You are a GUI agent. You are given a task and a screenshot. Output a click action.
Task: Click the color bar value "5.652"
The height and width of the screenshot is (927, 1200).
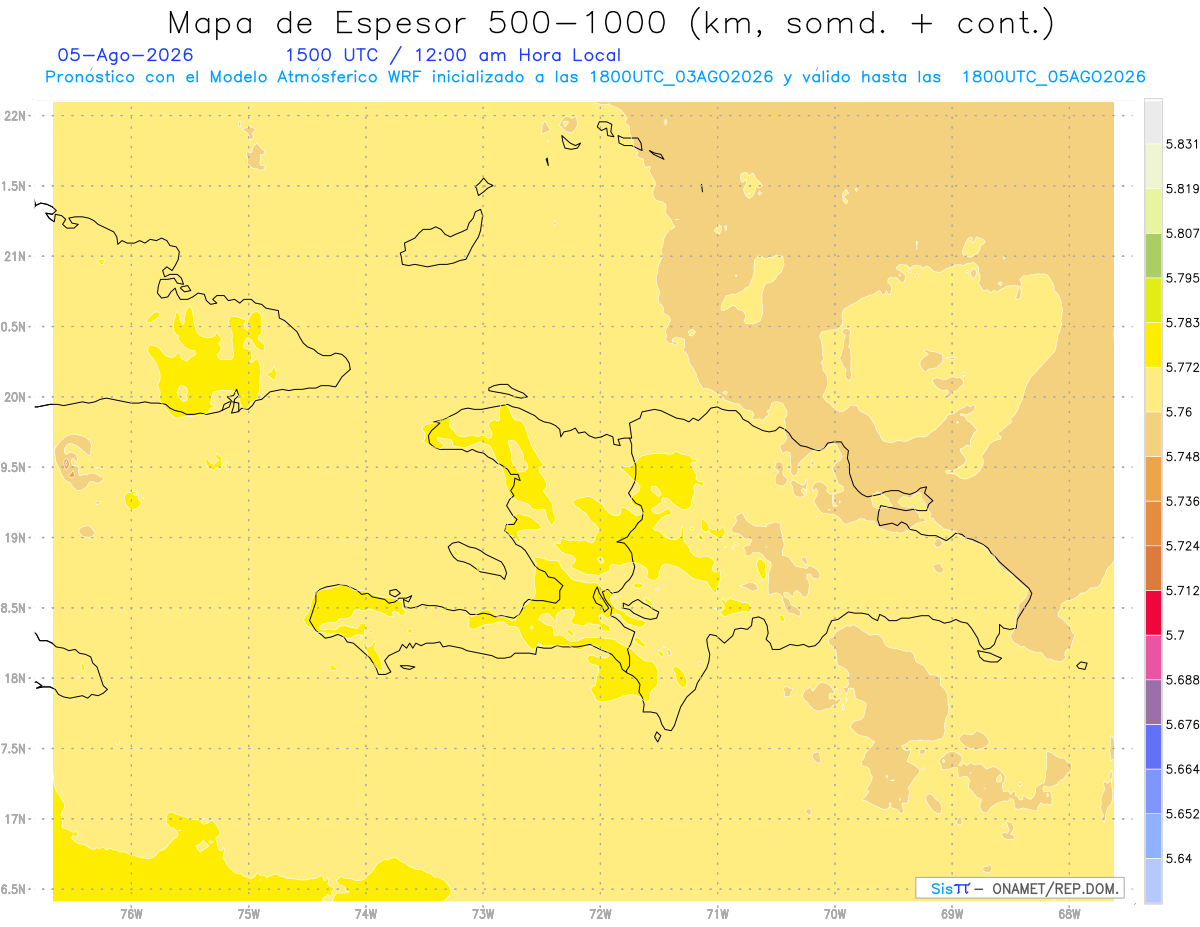pos(1182,814)
